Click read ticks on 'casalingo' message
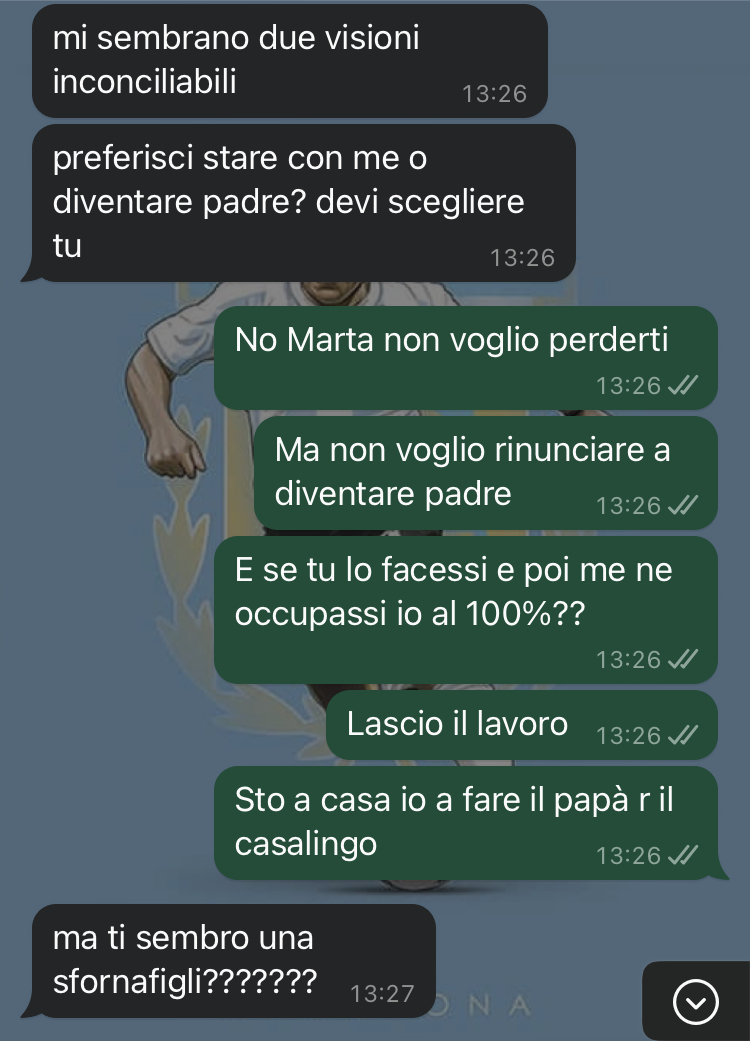 (x=682, y=855)
